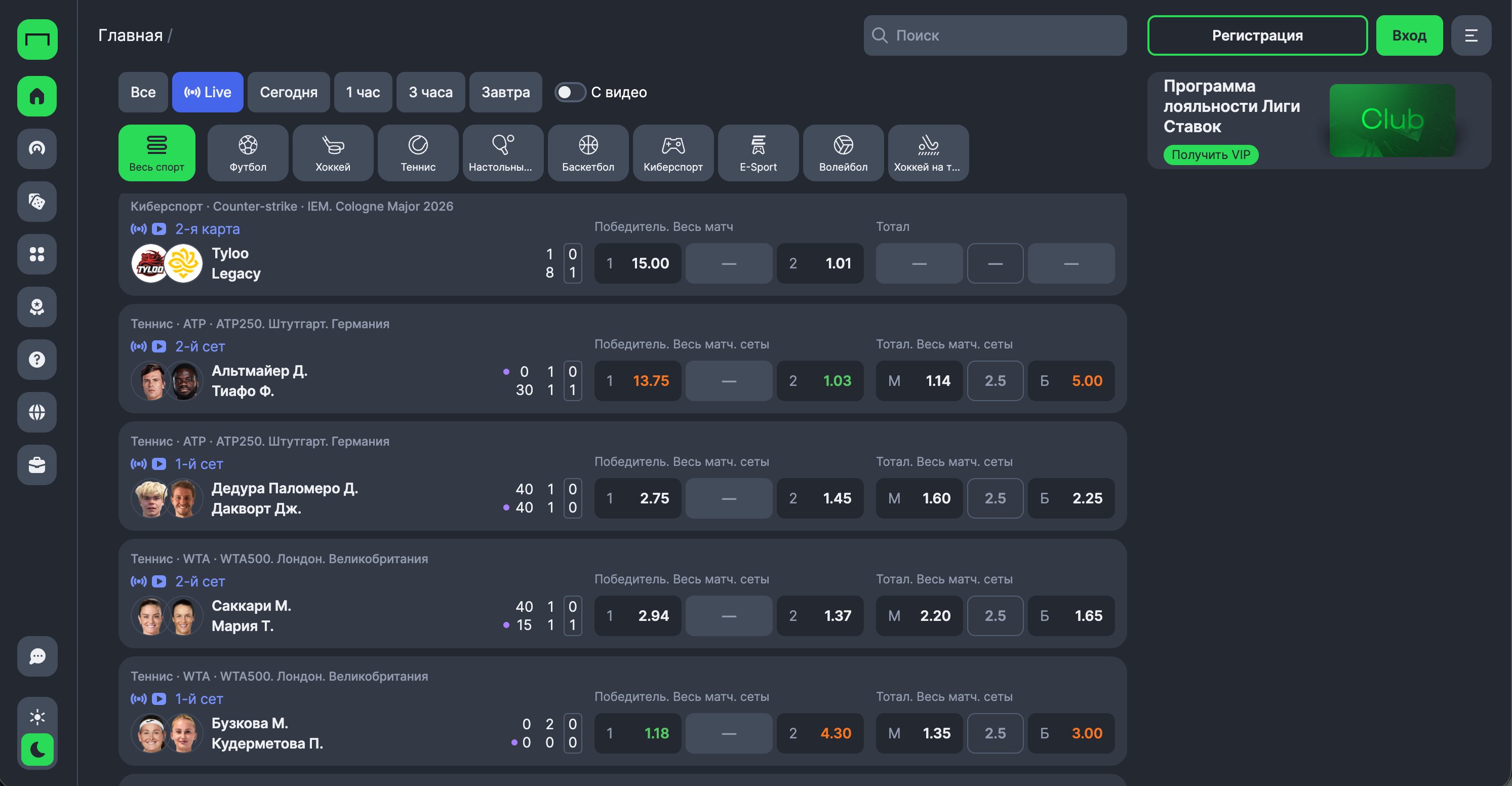Open video stream icon for Саккари vs Мария
This screenshot has width=1512, height=786.
[159, 581]
